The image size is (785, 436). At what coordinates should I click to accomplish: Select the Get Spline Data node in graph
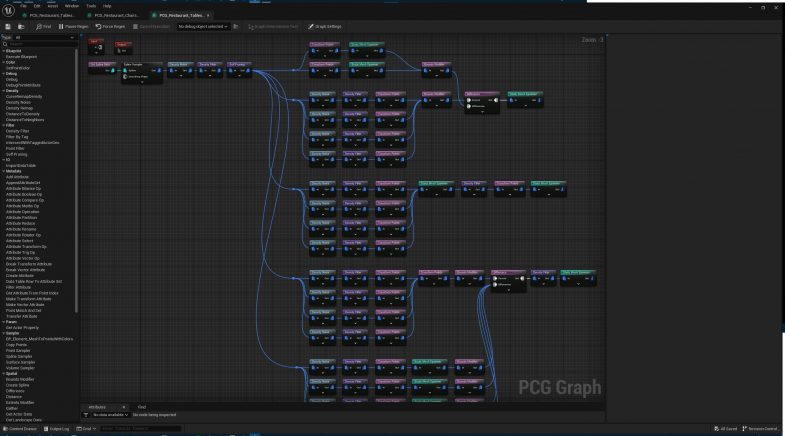(102, 68)
